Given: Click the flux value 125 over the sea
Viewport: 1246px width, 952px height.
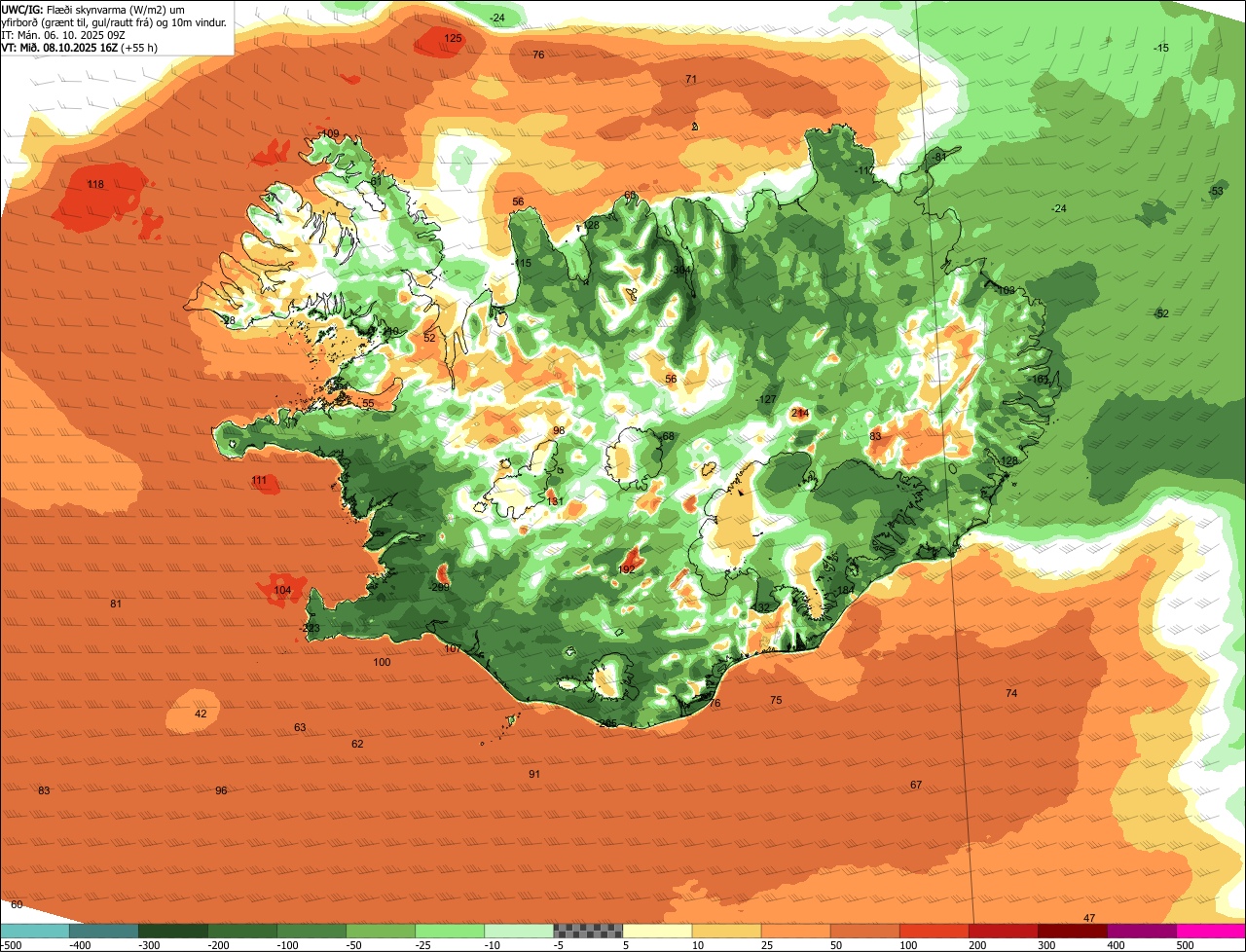Looking at the screenshot, I should point(453,38).
